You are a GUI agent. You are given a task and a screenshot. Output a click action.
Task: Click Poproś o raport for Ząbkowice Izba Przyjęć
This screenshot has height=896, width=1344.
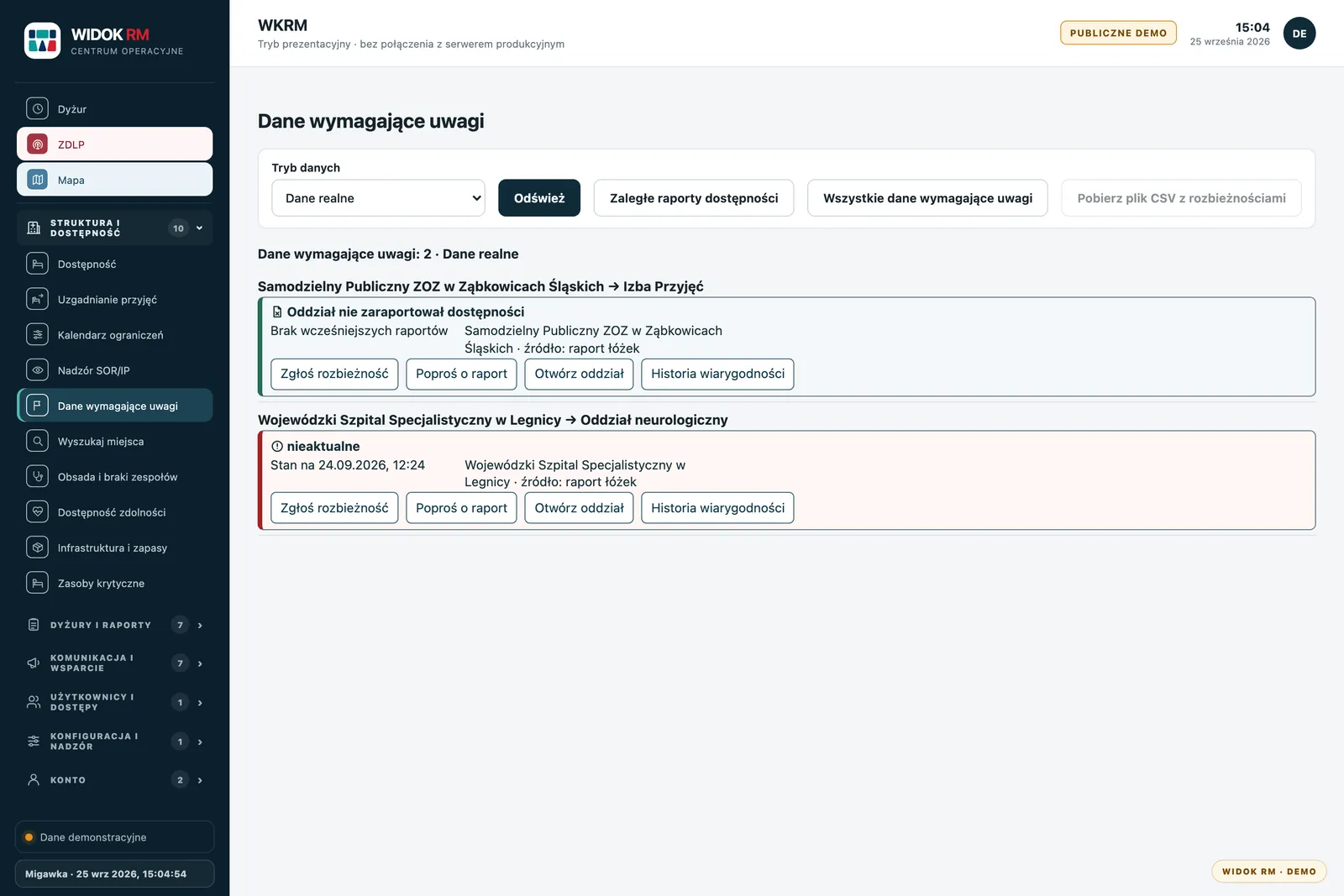[461, 374]
